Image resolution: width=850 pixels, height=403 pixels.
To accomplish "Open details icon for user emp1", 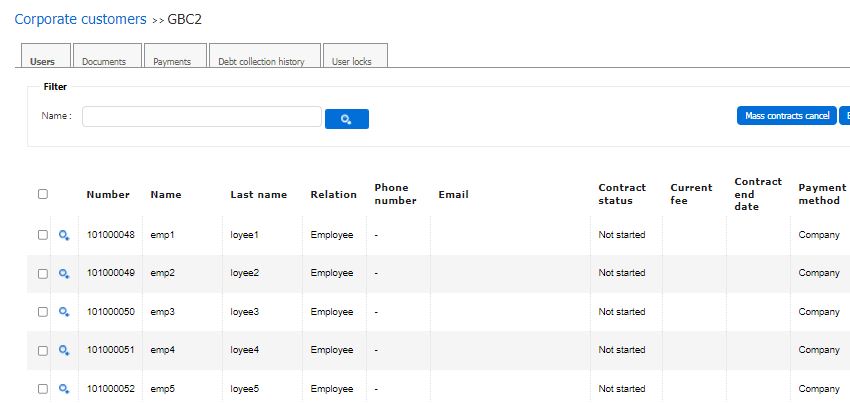I will (x=64, y=235).
